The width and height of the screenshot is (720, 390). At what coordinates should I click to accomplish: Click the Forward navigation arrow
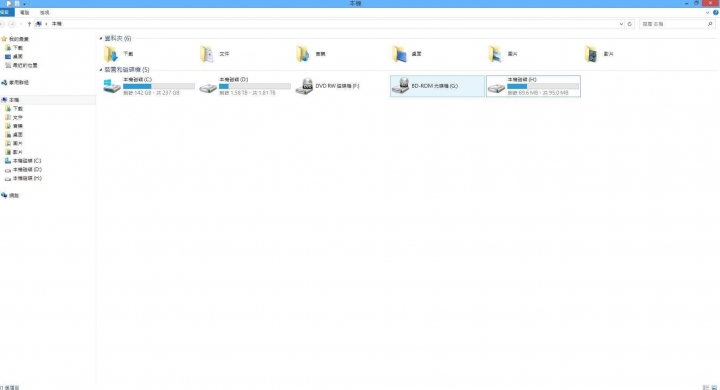[x=12, y=24]
